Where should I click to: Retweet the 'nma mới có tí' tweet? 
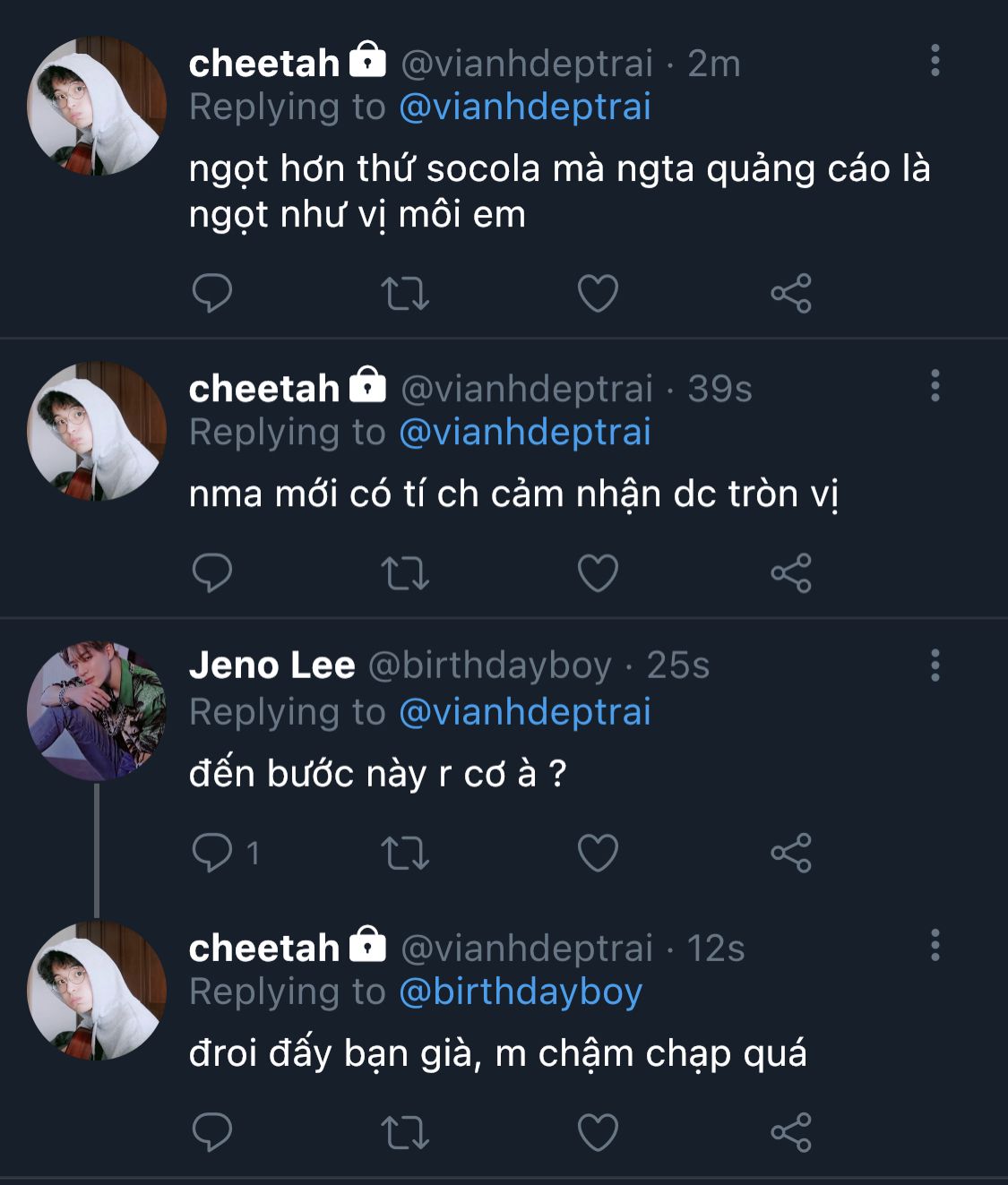tap(405, 573)
